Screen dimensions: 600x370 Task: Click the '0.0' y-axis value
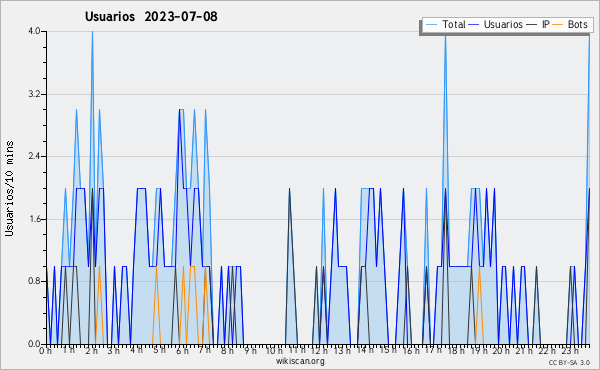[34, 344]
